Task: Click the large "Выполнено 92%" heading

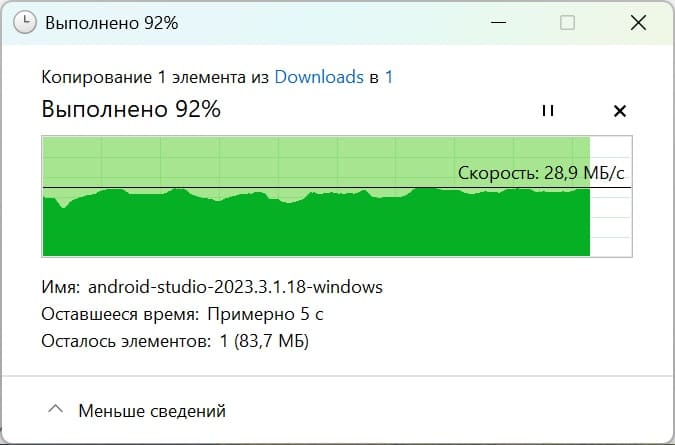Action: point(131,109)
